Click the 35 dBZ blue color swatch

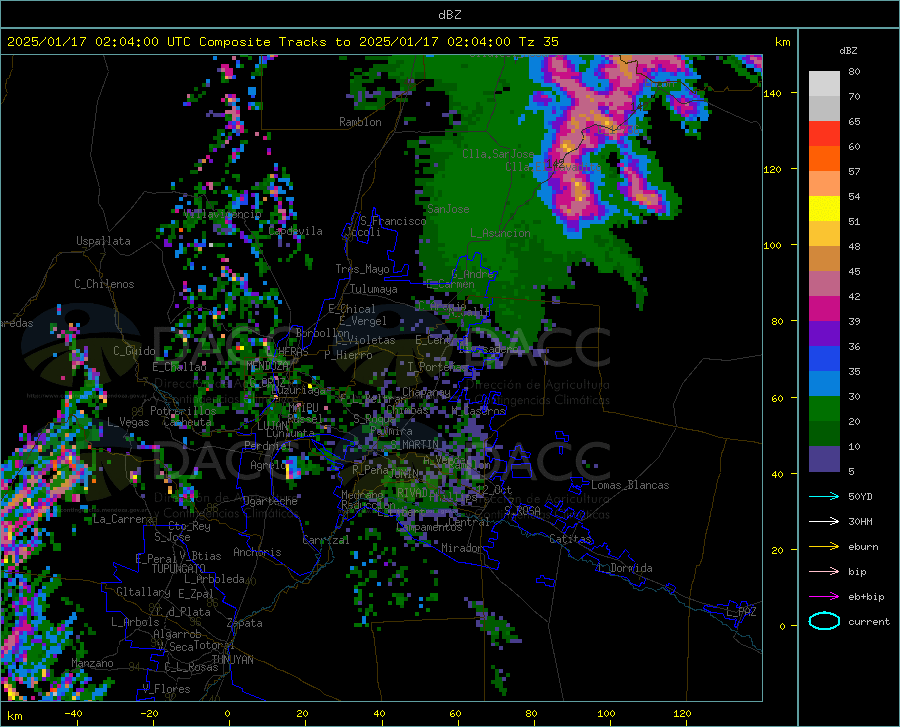(824, 359)
